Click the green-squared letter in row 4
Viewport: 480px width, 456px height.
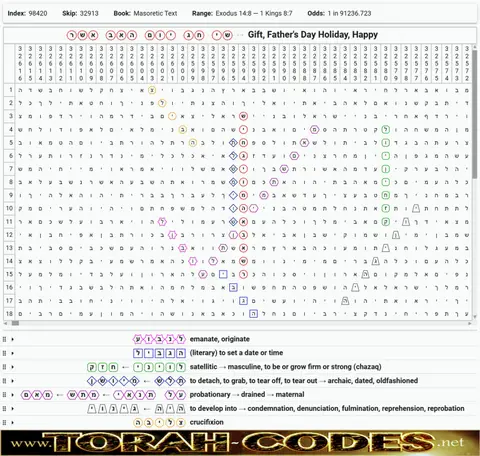click(x=386, y=129)
